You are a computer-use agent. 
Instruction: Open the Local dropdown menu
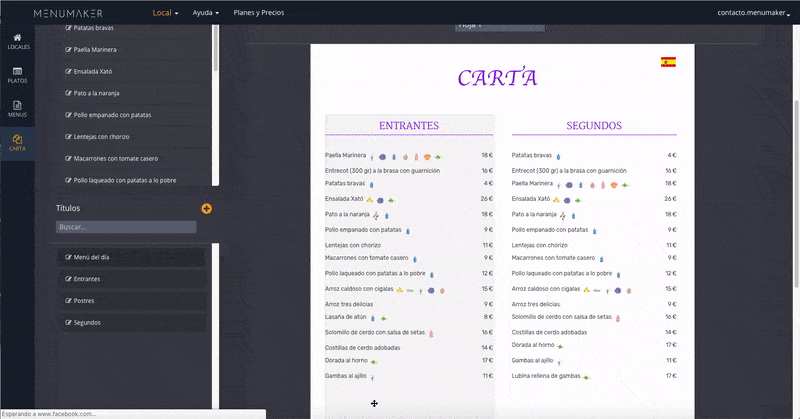click(x=165, y=13)
